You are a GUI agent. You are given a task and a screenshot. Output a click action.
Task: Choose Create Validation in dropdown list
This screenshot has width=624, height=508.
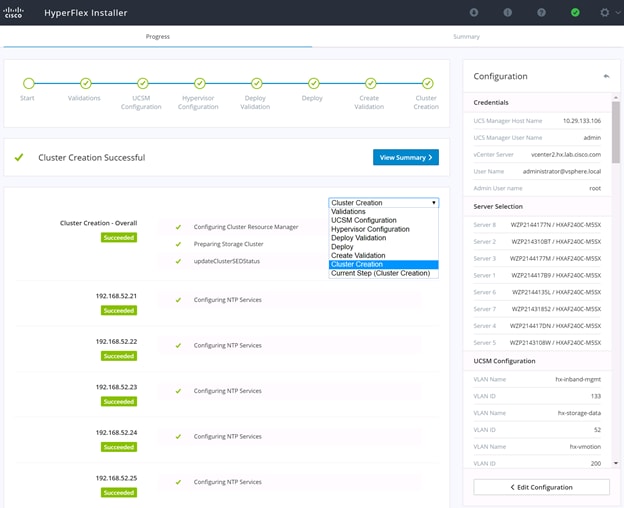pos(384,255)
